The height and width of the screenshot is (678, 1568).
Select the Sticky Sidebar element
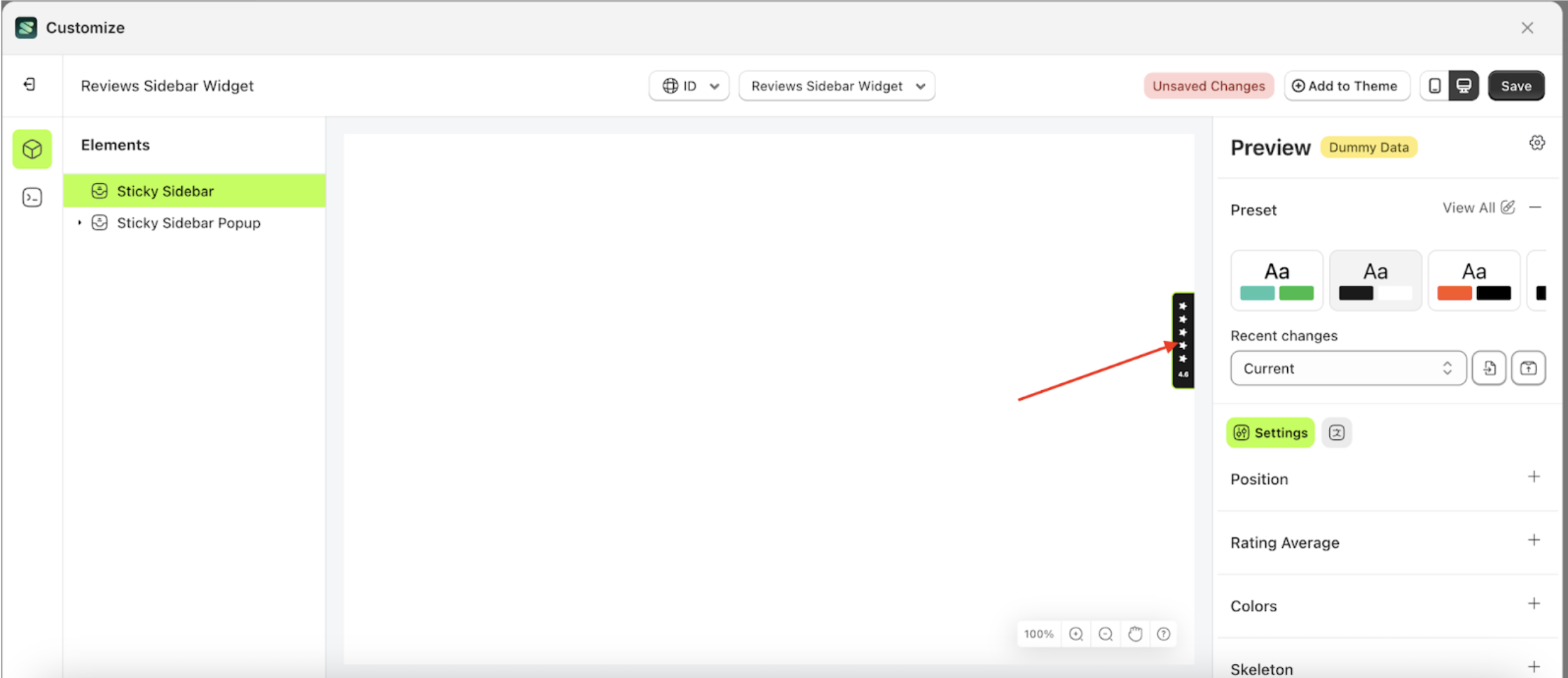pyautogui.click(x=165, y=191)
